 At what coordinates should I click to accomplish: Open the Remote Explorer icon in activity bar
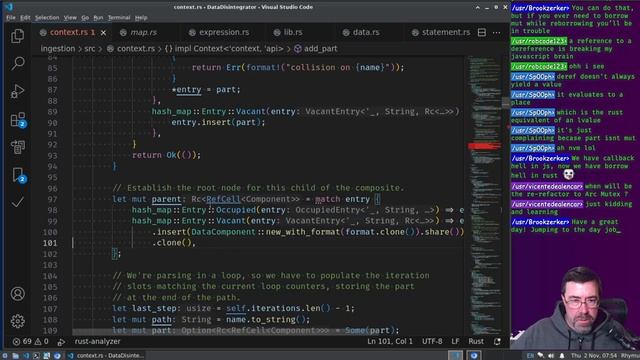[18, 147]
